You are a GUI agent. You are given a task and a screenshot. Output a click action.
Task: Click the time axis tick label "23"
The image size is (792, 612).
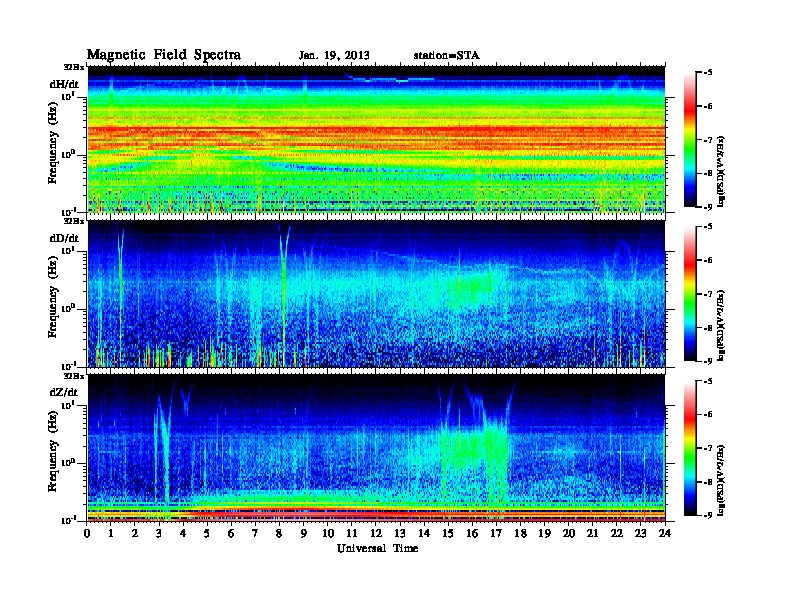[640, 534]
